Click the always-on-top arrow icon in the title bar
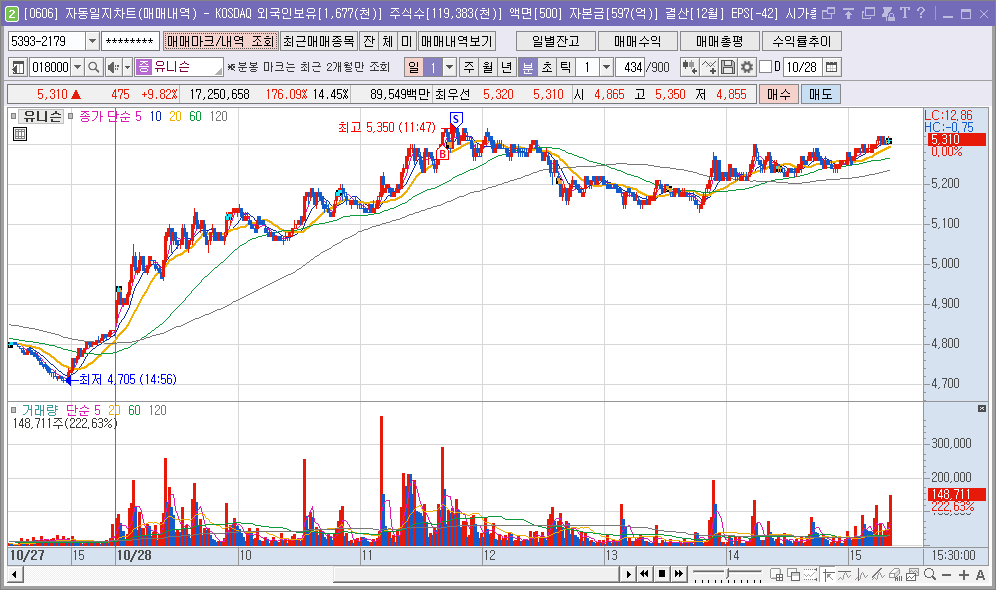996x590 pixels. 849,13
